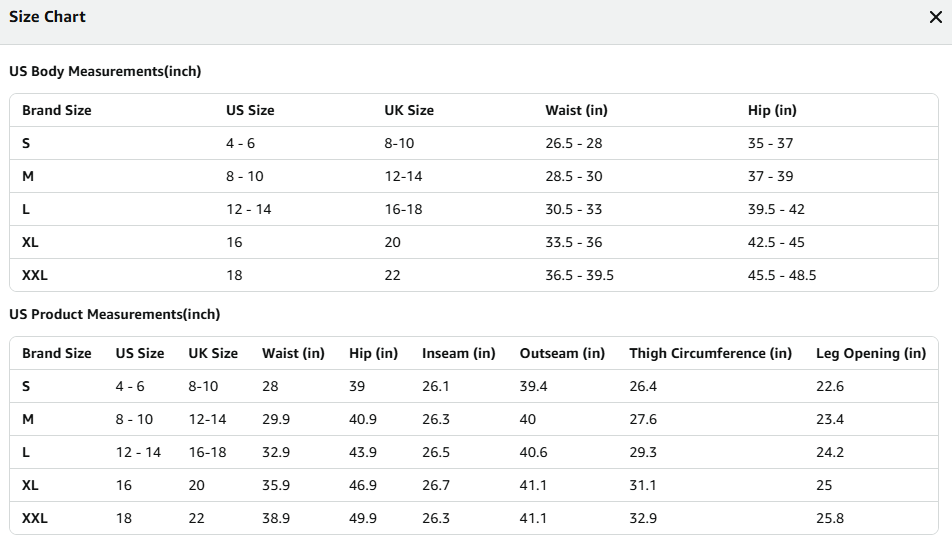Viewport: 952px width, 546px height.
Task: Click the 36.5 - 39.5 waist cell
Action: tap(579, 275)
